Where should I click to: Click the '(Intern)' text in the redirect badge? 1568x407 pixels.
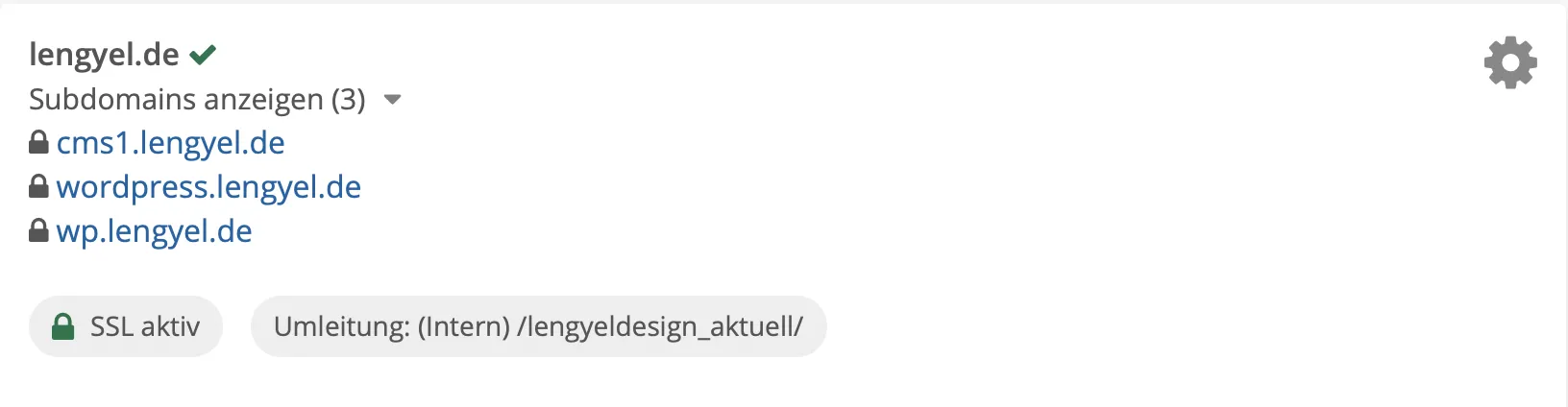pos(464,327)
